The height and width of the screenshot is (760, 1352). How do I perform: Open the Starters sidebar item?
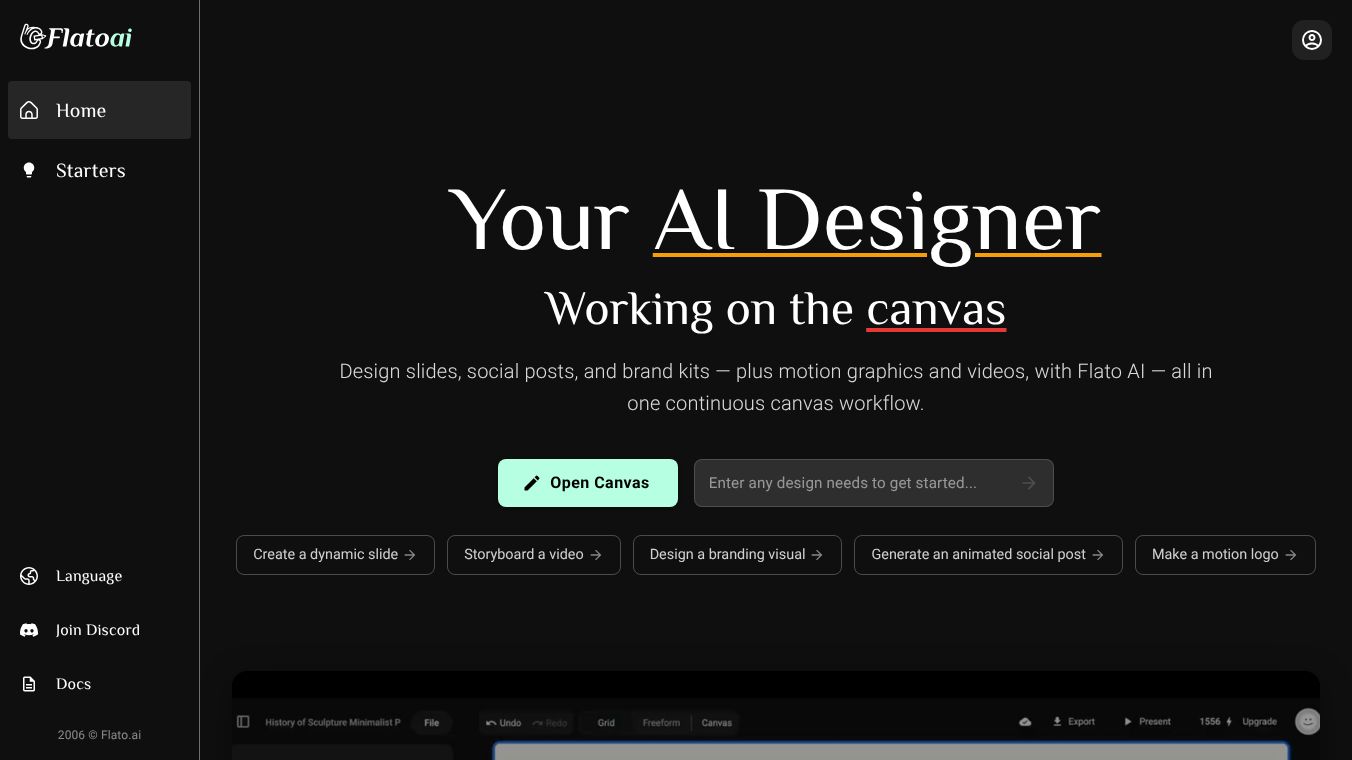[x=99, y=170]
